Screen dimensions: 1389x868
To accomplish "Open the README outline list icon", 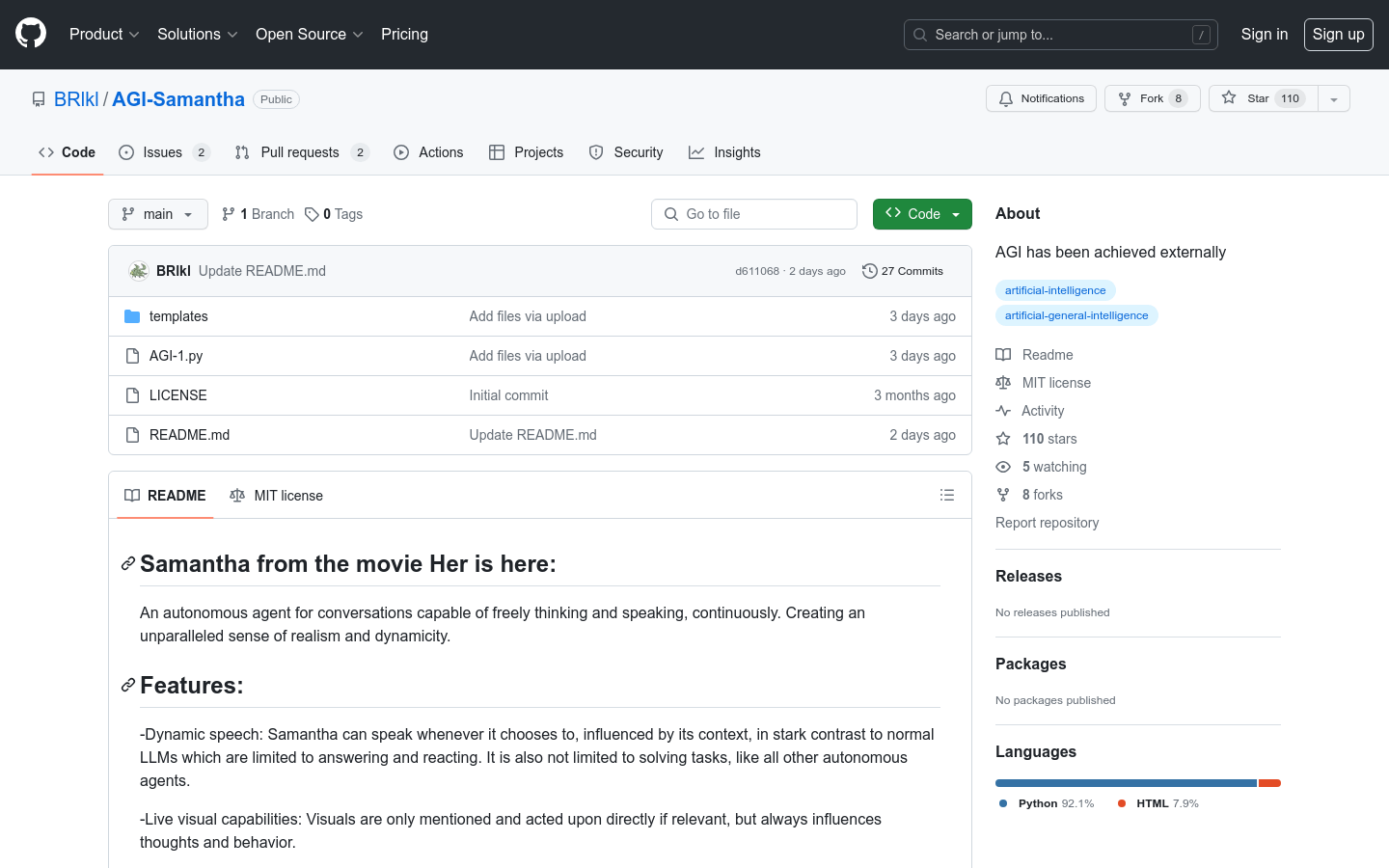I will [947, 495].
